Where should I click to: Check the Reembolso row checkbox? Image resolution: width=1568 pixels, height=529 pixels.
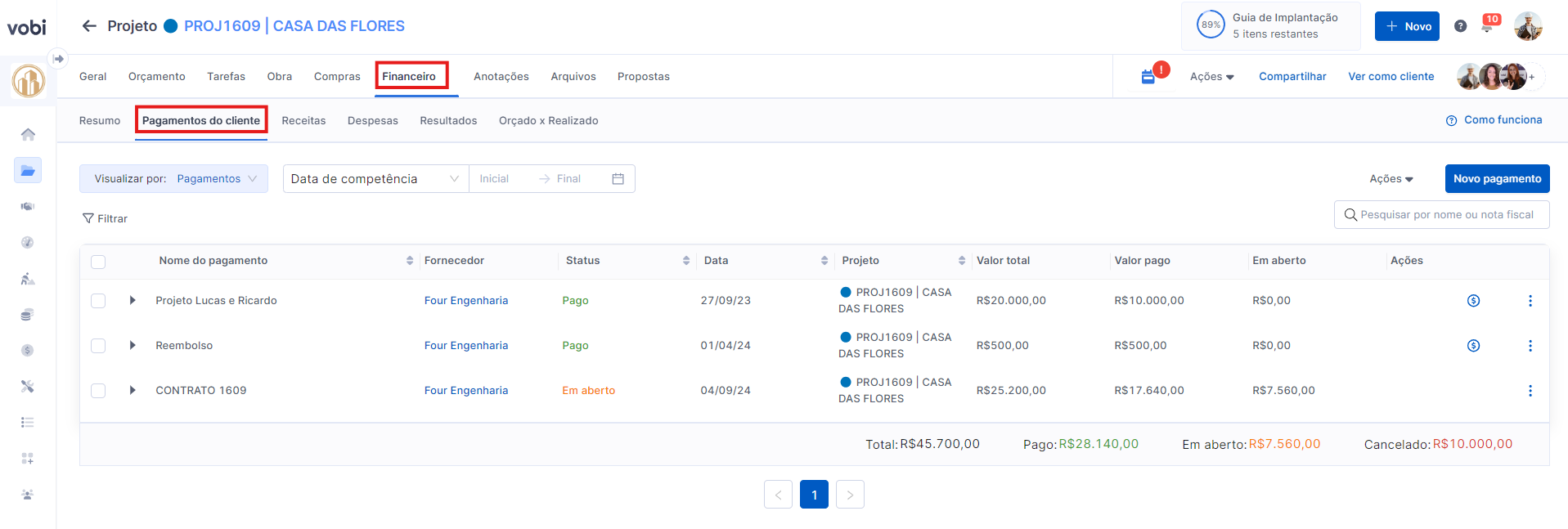(98, 346)
